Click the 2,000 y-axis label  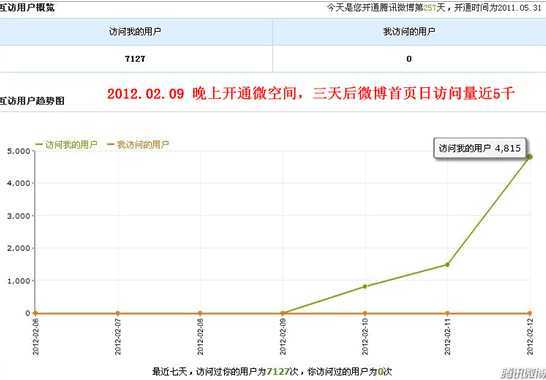tap(19, 248)
